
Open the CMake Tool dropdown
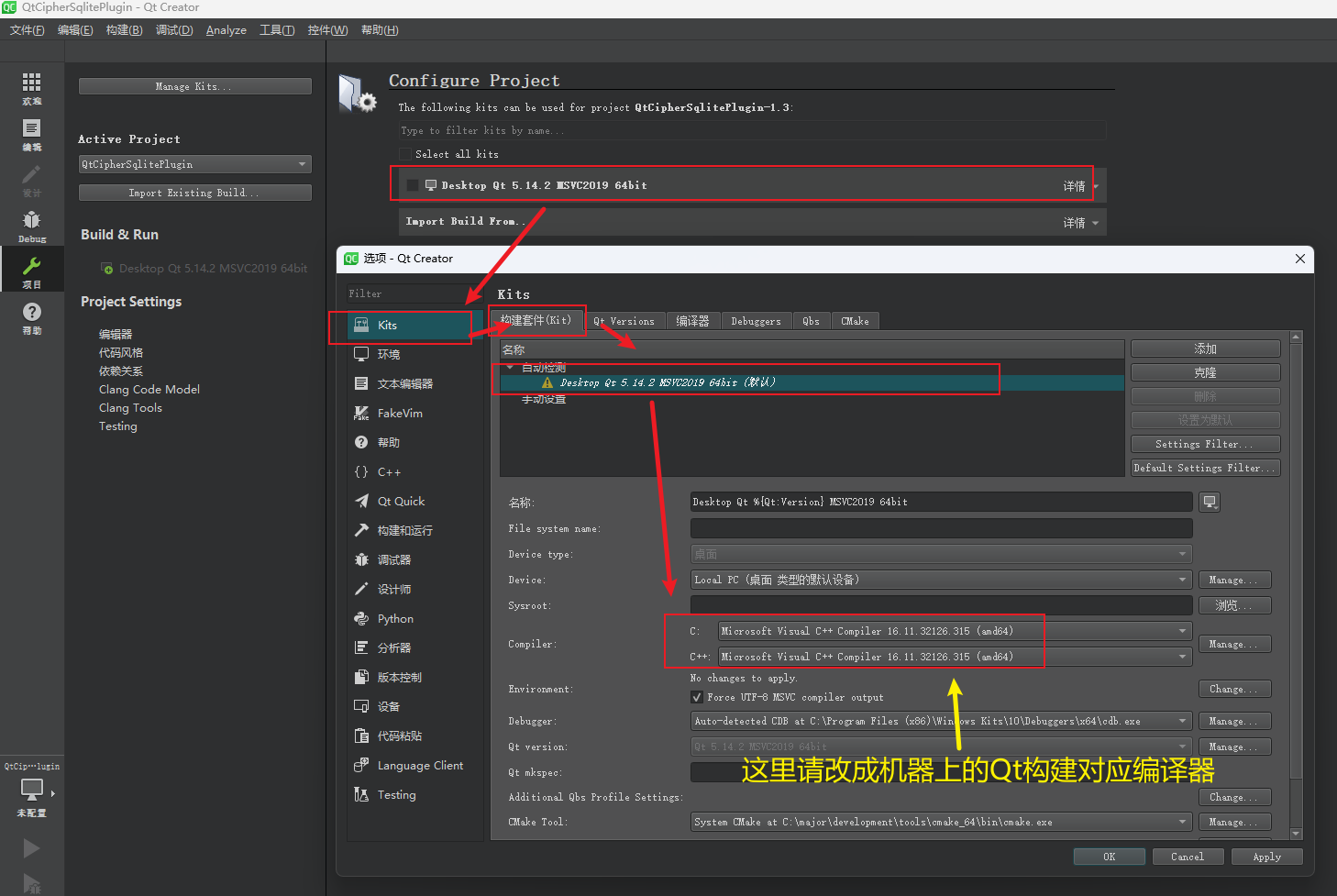[x=942, y=822]
